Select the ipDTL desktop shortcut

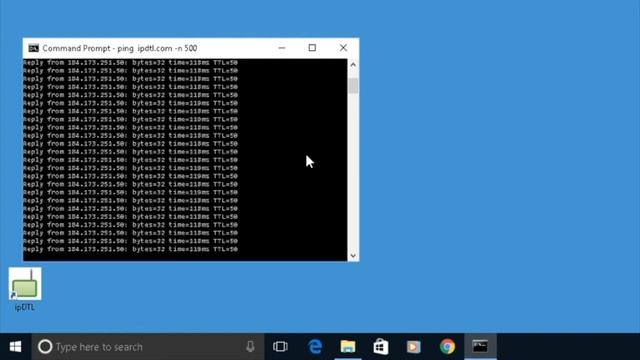25,289
